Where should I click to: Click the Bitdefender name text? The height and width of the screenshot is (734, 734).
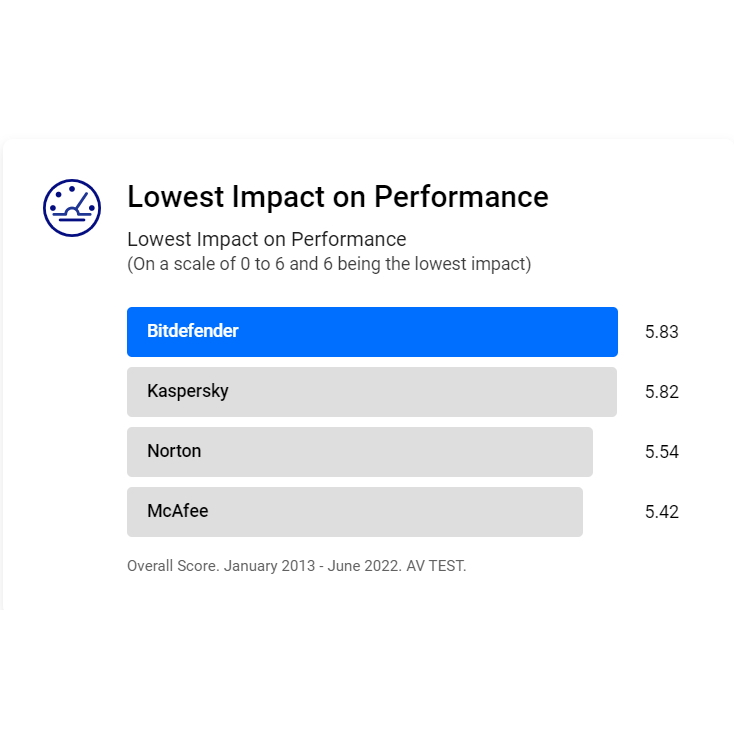(x=193, y=331)
